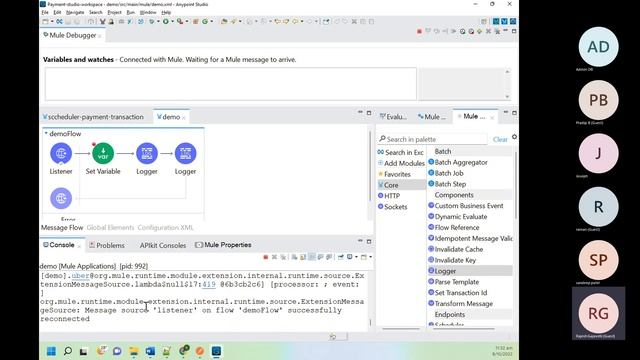This screenshot has width=640, height=360.
Task: Open the Project menu
Action: tap(114, 13)
